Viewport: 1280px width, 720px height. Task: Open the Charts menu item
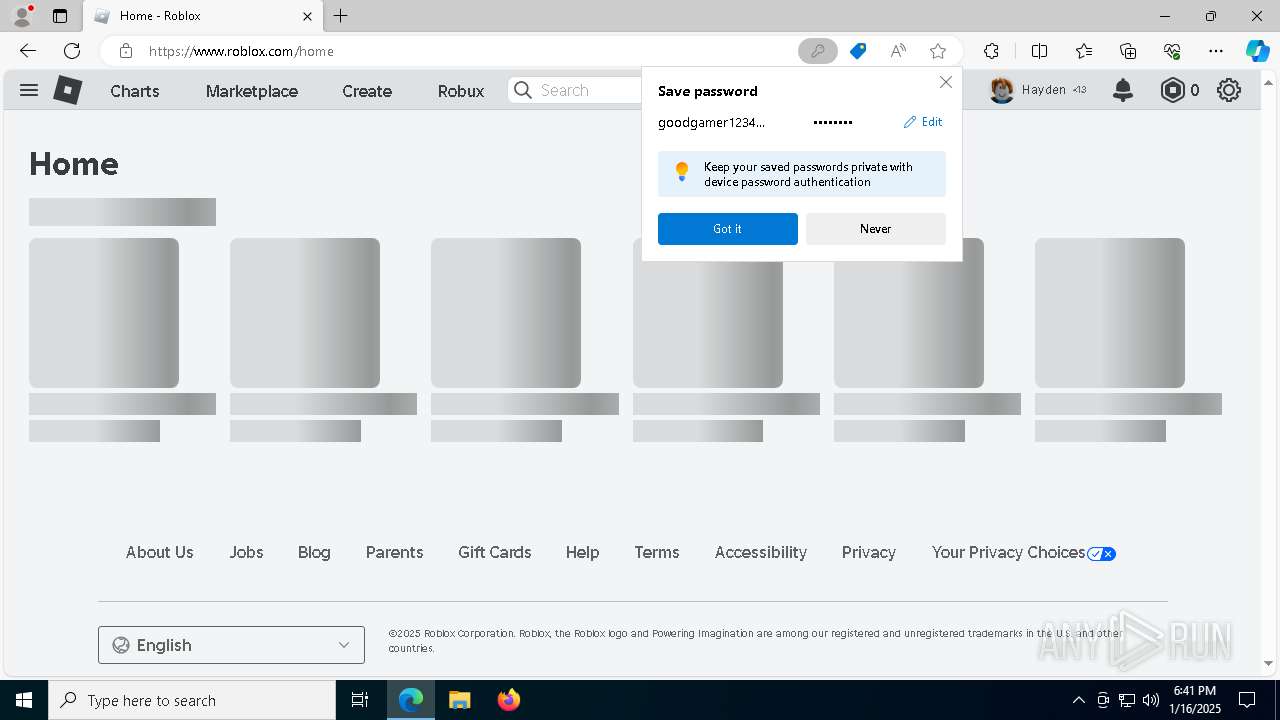click(135, 91)
